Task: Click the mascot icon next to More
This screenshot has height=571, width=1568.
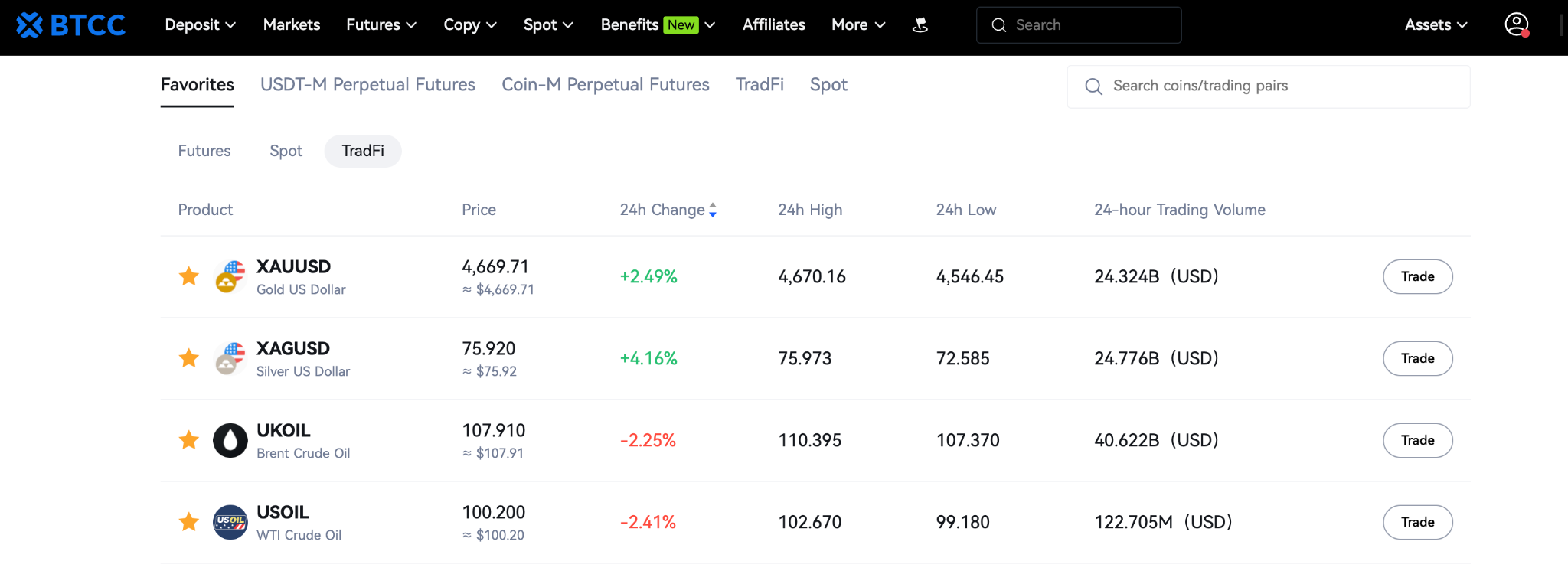Action: click(920, 25)
